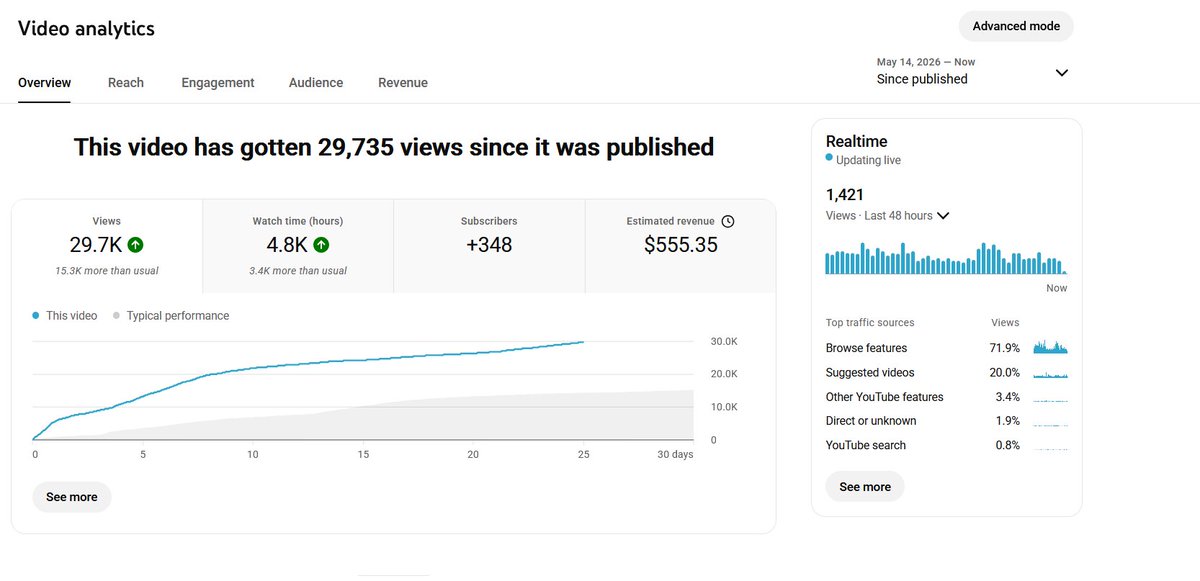
Task: Click the $555.35 revenue value
Action: (680, 244)
